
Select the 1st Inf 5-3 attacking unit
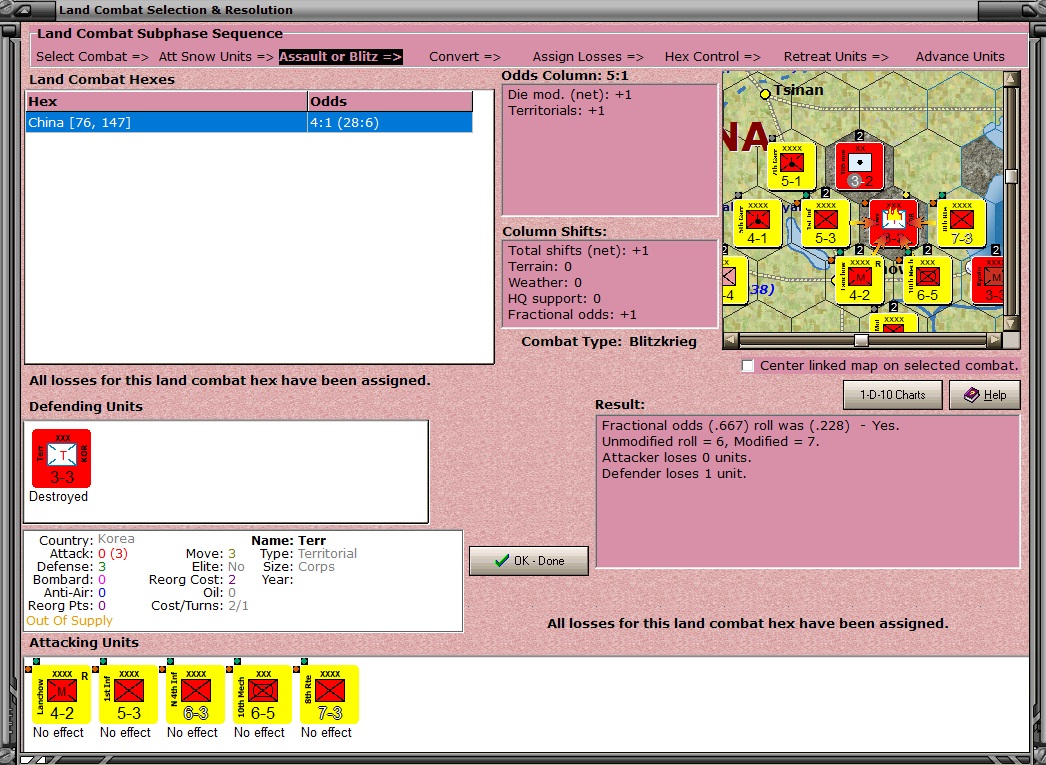coord(129,694)
